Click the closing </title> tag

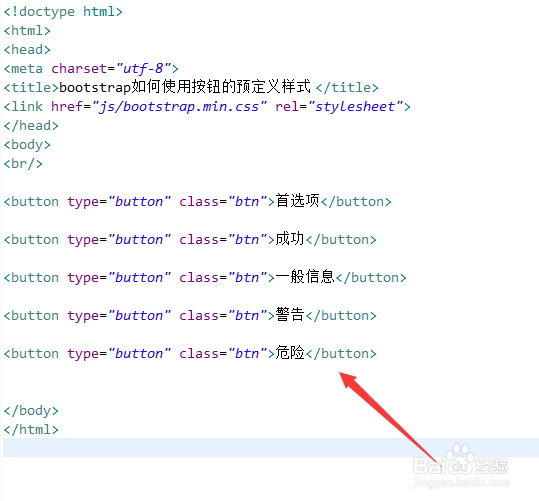347,88
